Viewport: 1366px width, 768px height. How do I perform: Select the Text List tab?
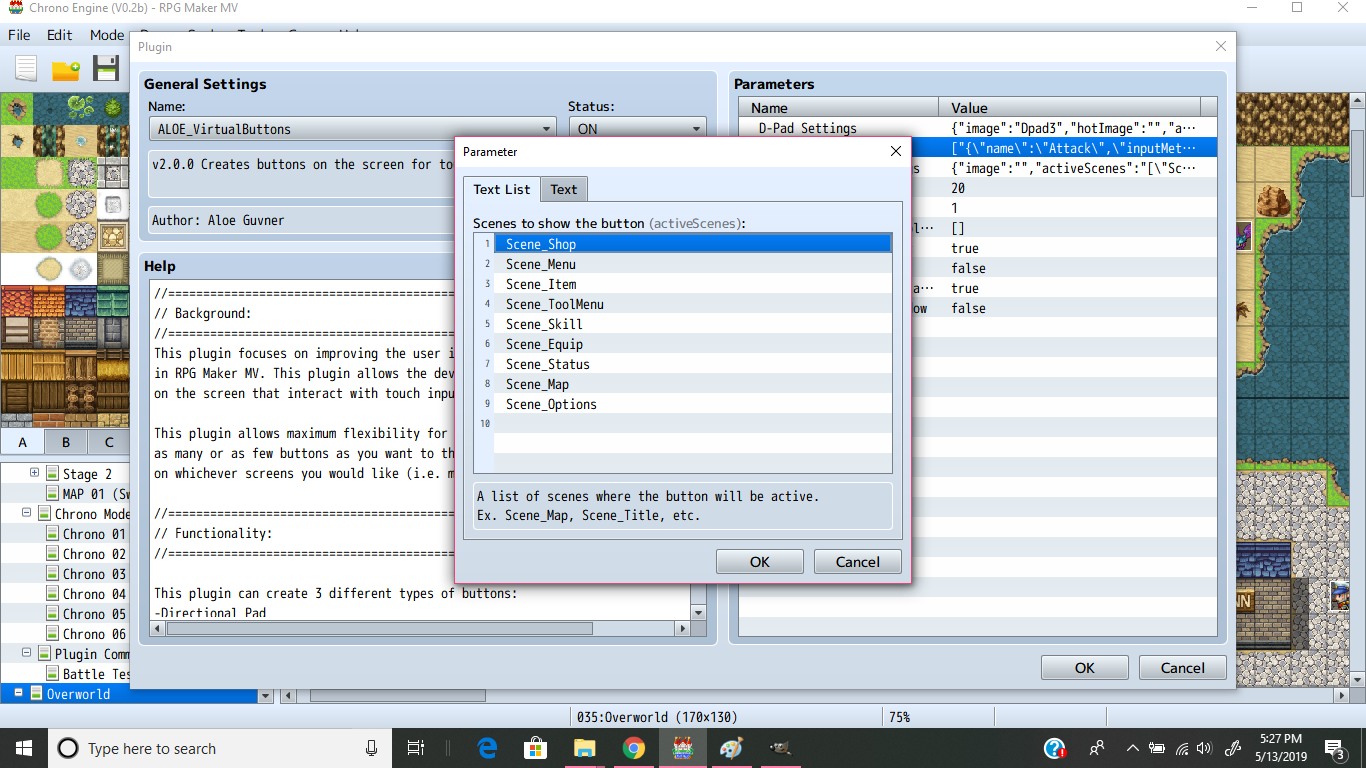pos(502,189)
